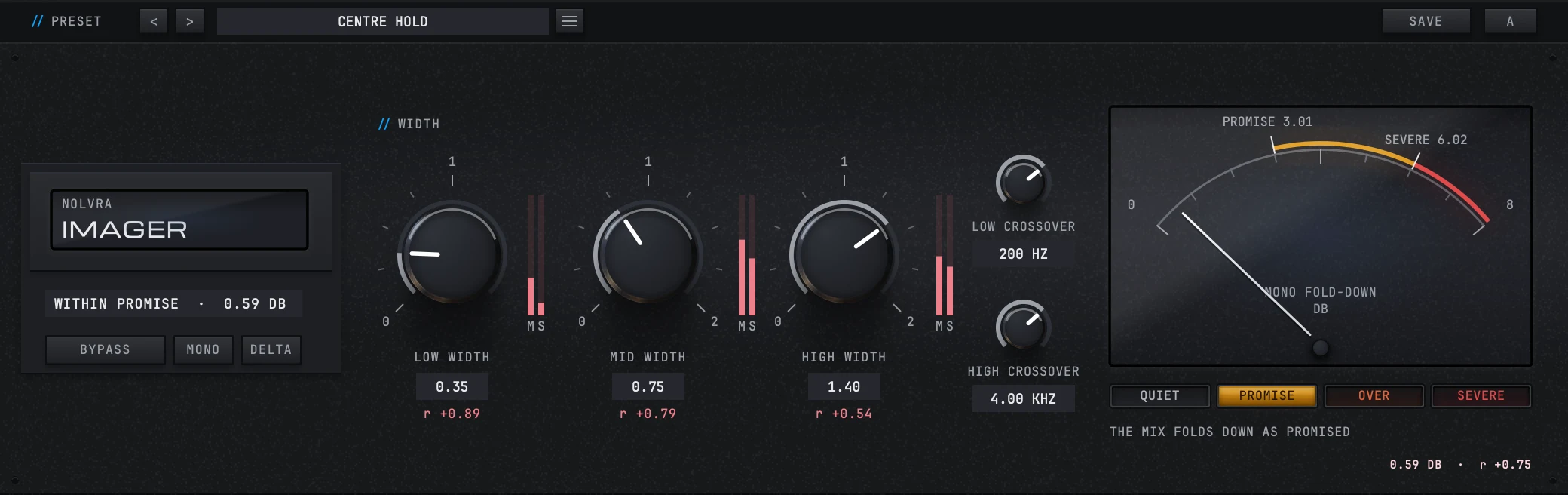
Task: Open the CENTRE HOLD preset name field
Action: coord(383,21)
